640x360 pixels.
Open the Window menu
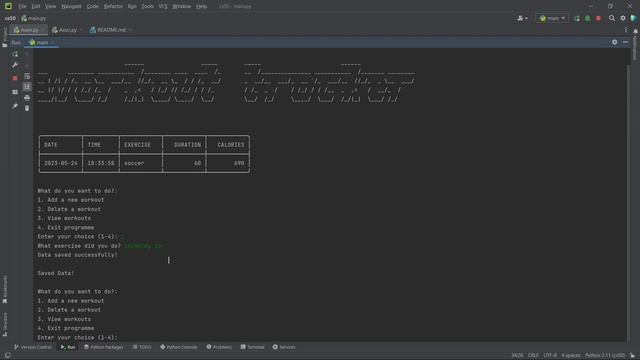pos(182,6)
